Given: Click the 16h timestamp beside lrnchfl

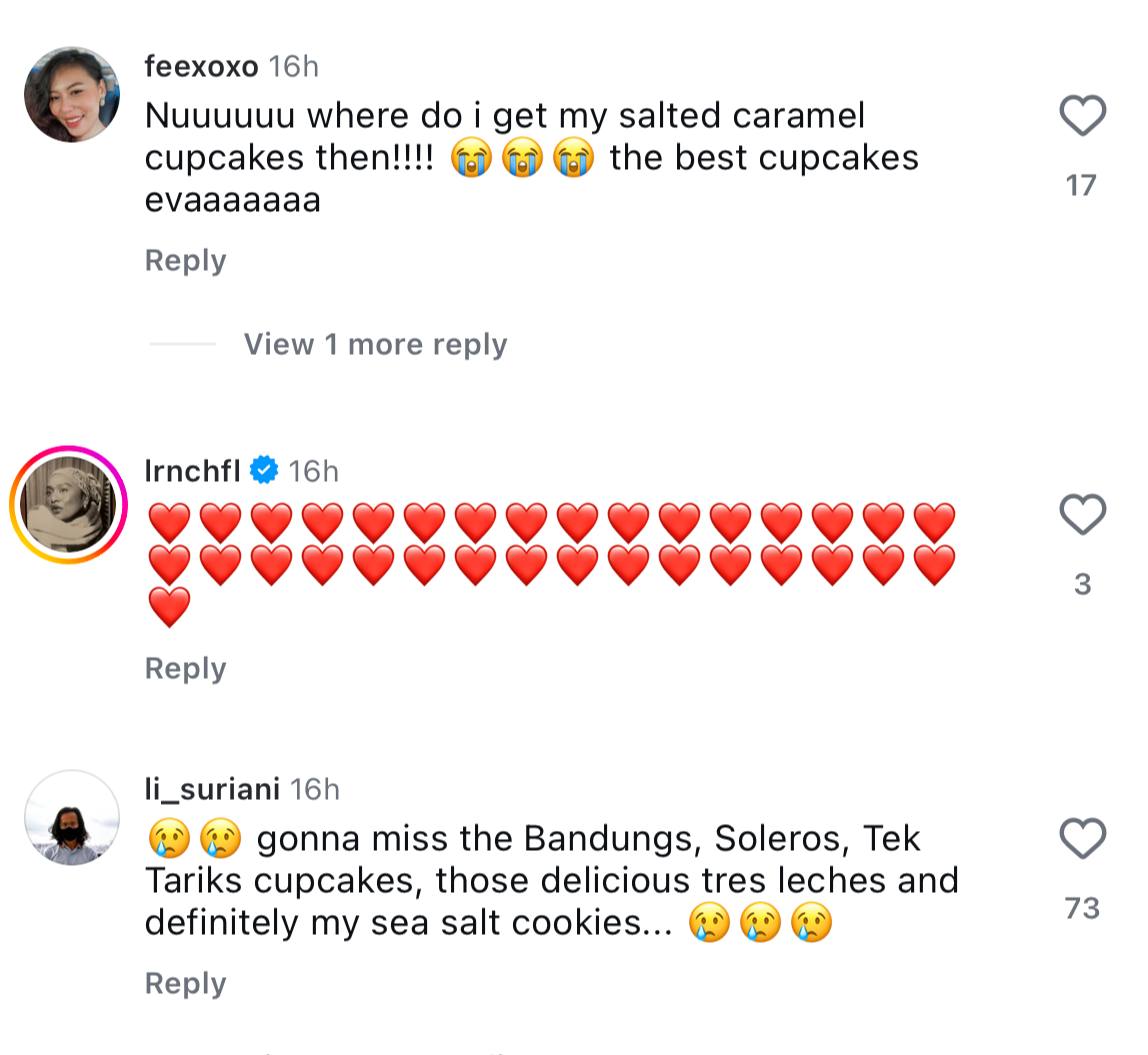Looking at the screenshot, I should click(x=314, y=470).
